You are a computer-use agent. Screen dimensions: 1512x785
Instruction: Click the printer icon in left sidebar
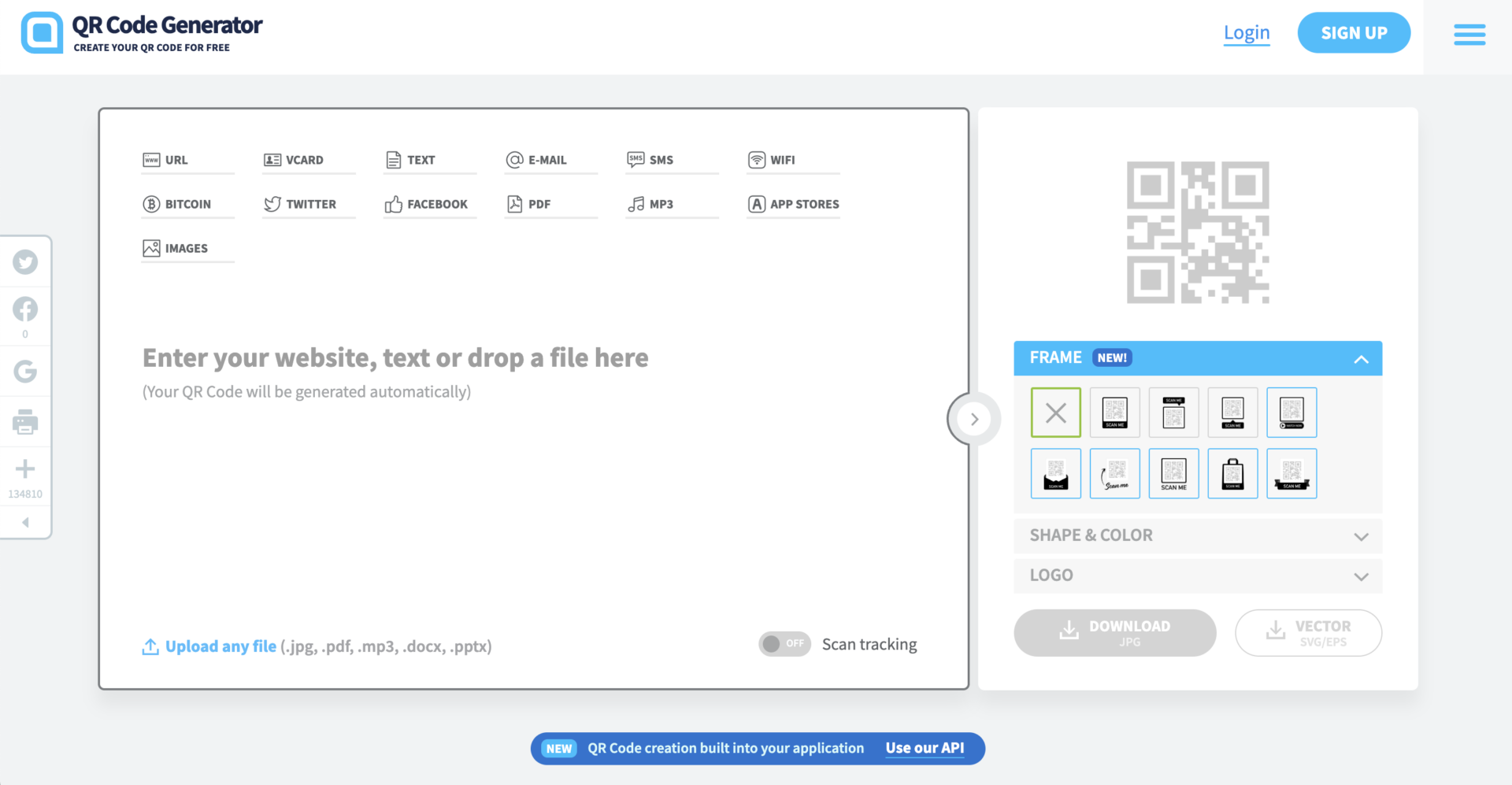coord(25,422)
